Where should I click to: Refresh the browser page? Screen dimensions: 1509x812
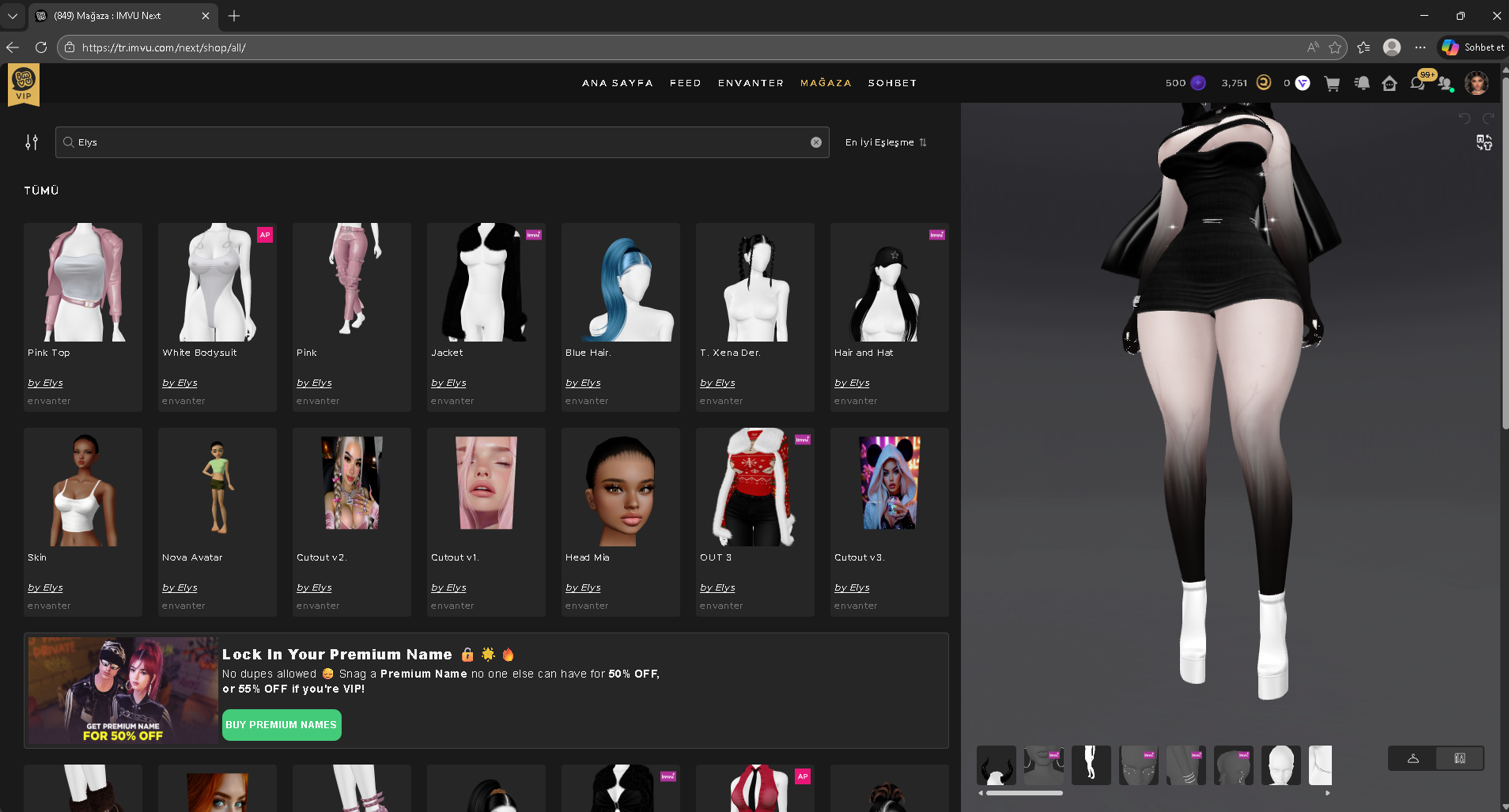coord(41,47)
